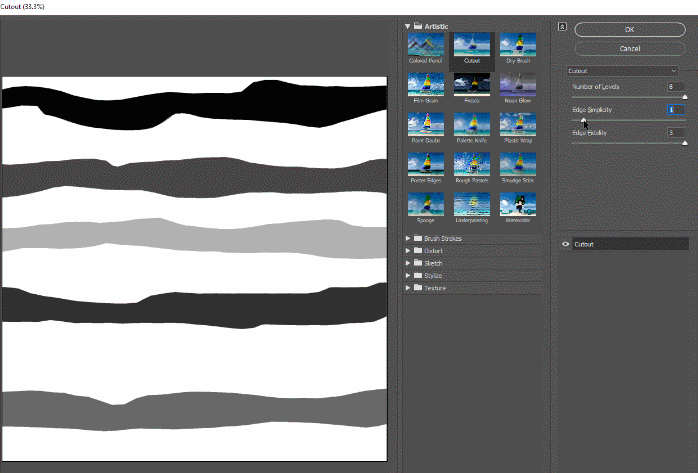The image size is (698, 473).
Task: Open the Cutout filter dropdown
Action: [622, 71]
